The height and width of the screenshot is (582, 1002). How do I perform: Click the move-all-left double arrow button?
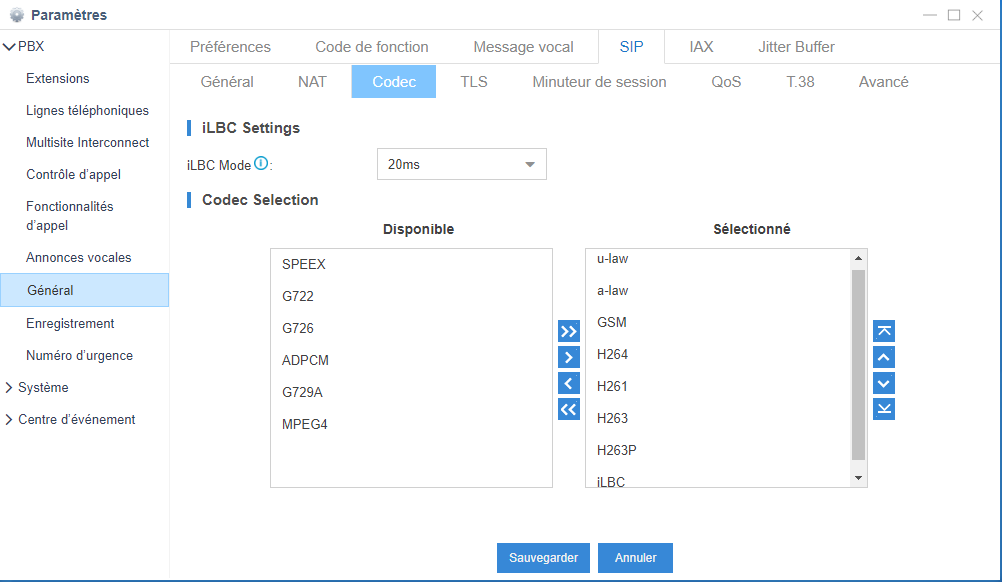tap(569, 409)
